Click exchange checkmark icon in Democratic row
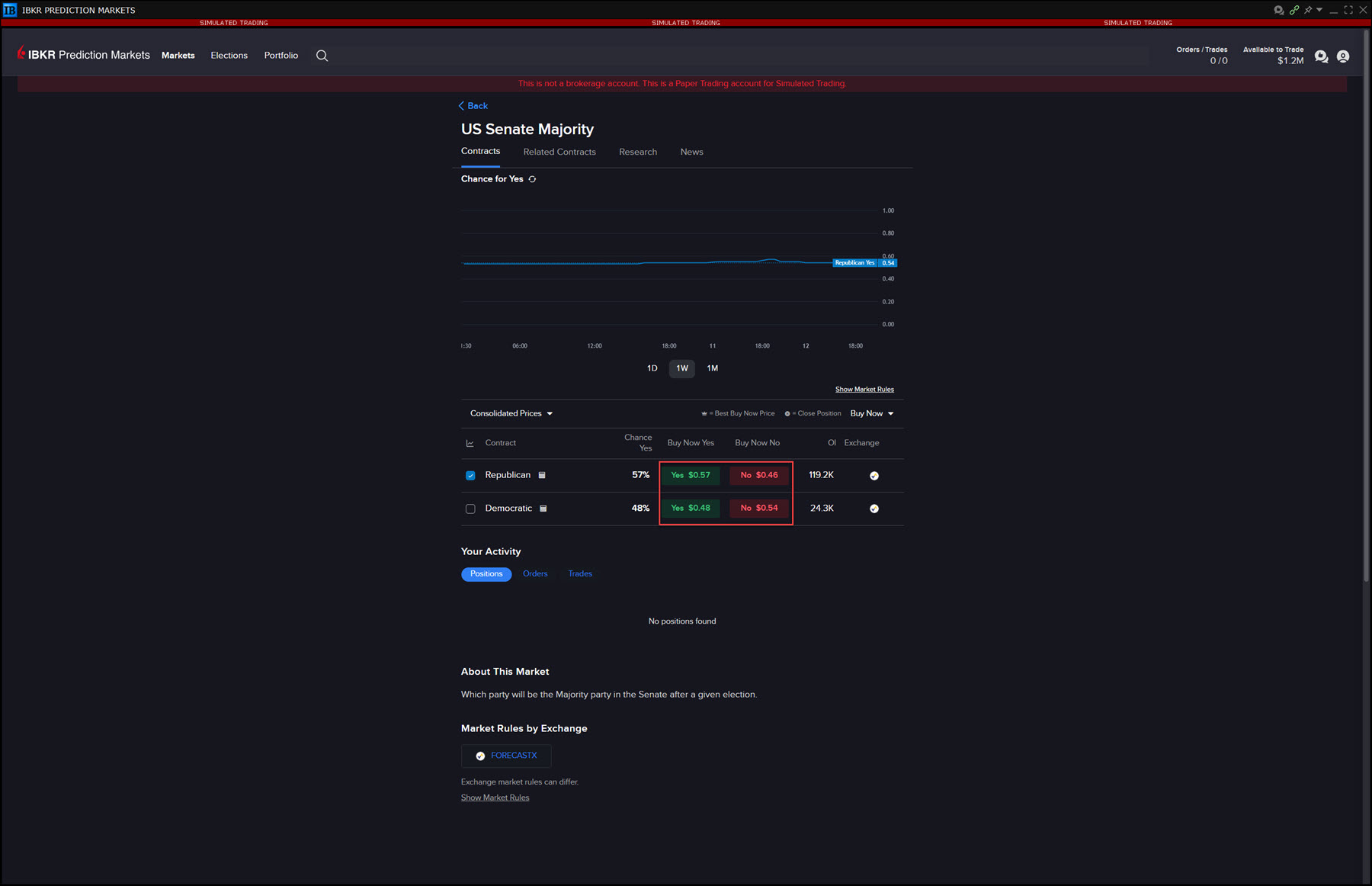 (874, 509)
